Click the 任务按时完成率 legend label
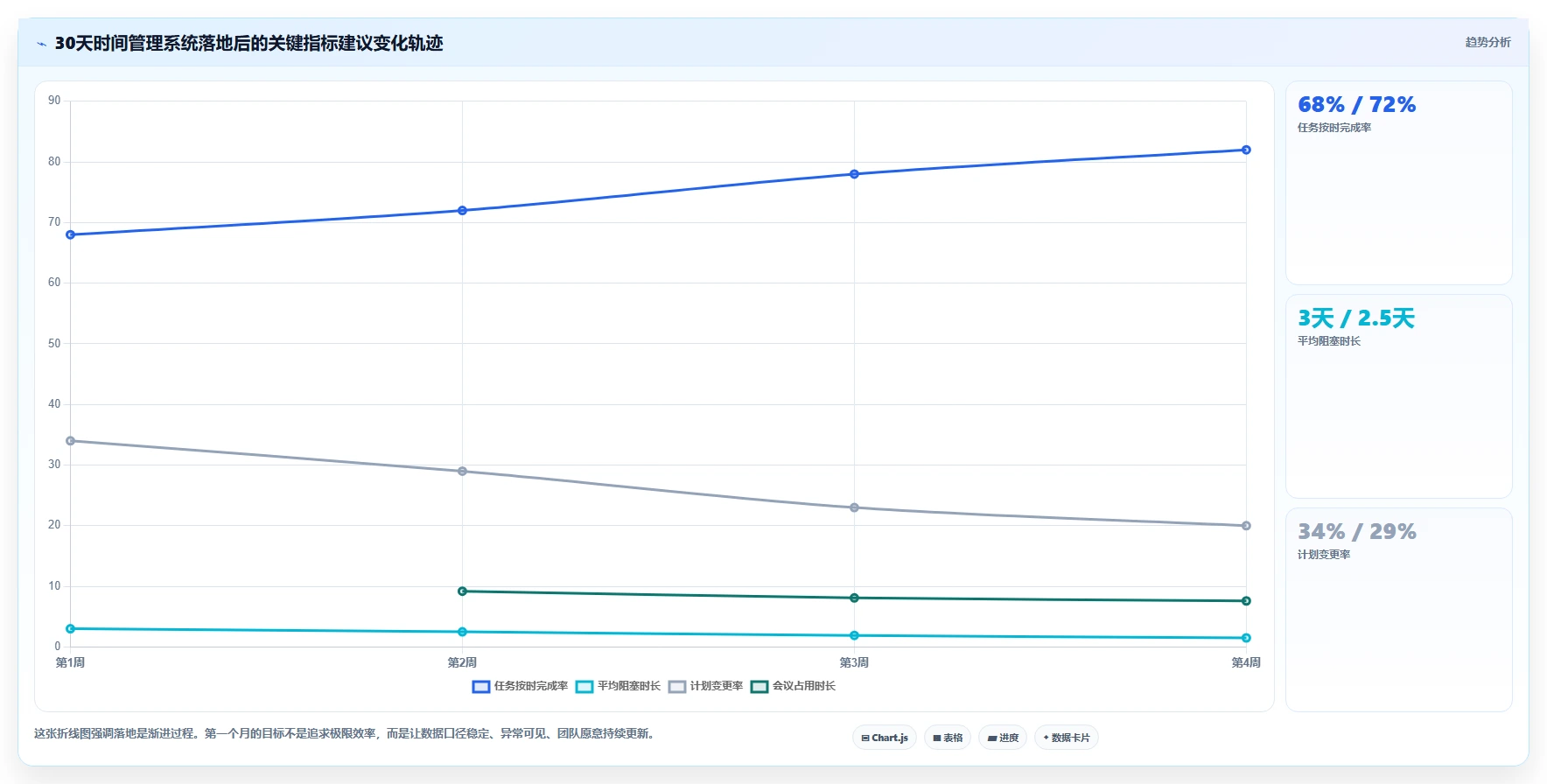This screenshot has height=784, width=1547. coord(531,686)
